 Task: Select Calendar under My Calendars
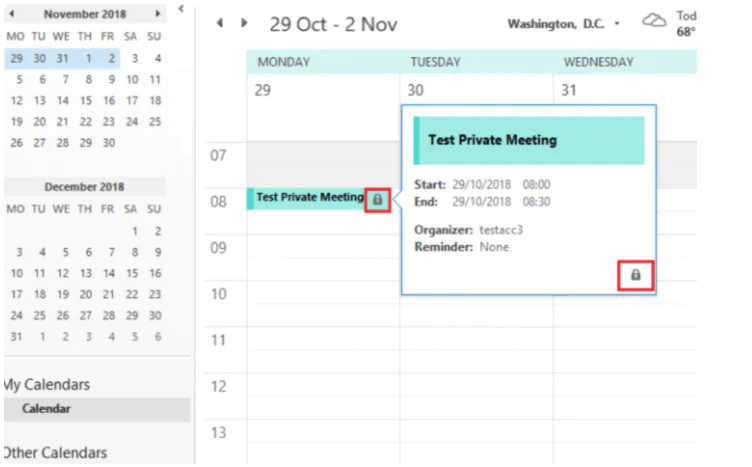point(46,409)
